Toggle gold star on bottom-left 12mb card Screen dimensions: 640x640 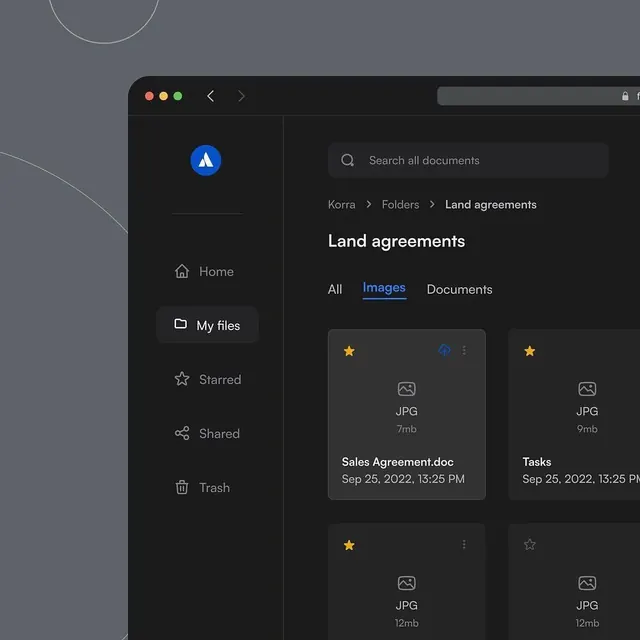coord(349,545)
